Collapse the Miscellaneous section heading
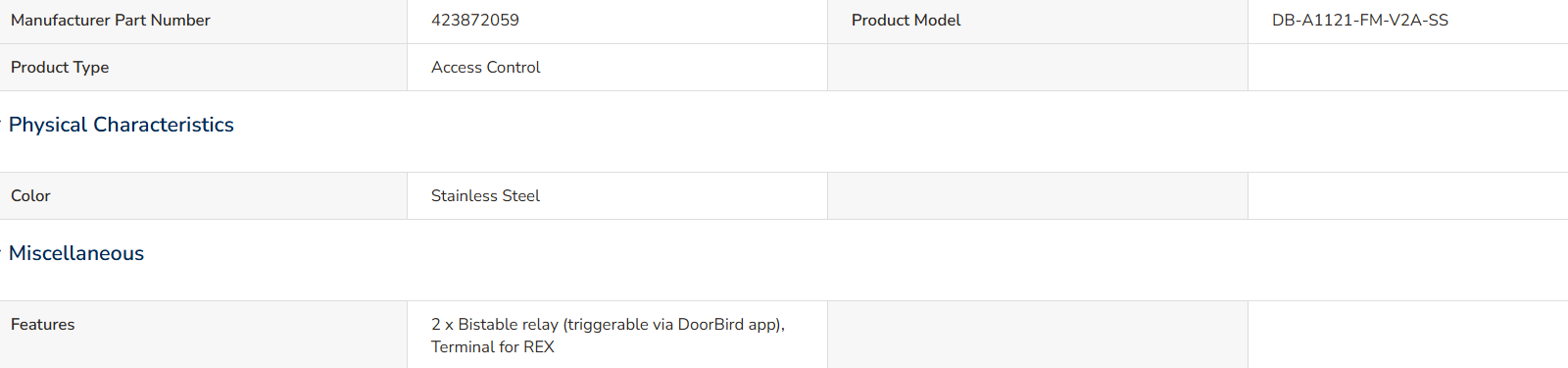Viewport: 1568px width, 368px height. coord(76,253)
